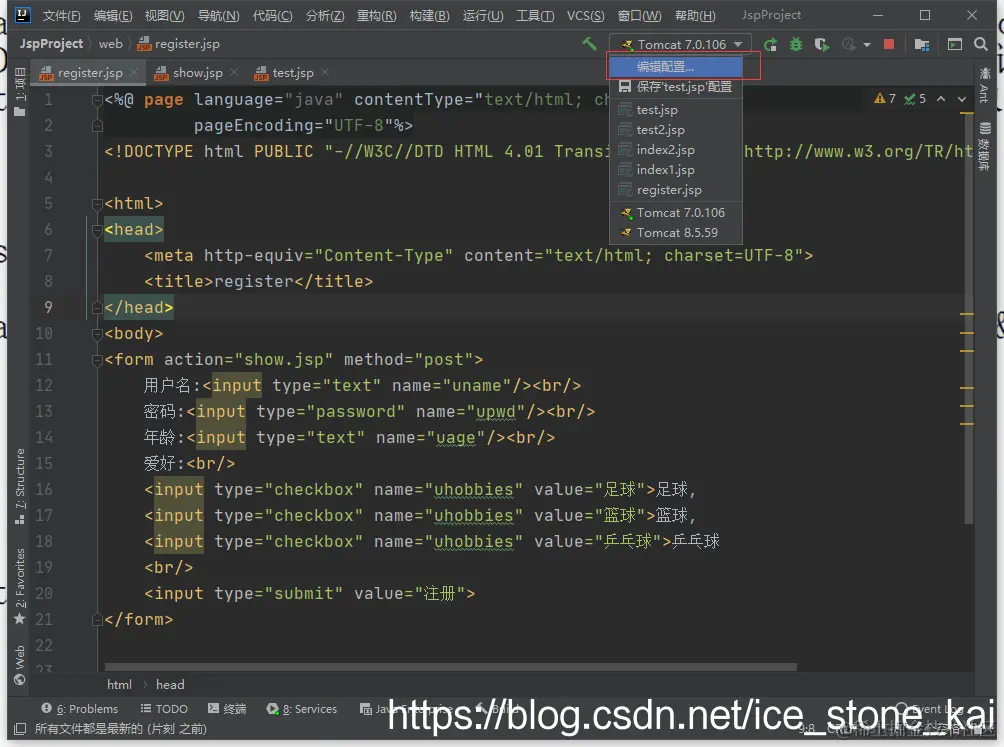This screenshot has height=747, width=1004.
Task: Close the test.jsp tab
Action: [x=325, y=72]
